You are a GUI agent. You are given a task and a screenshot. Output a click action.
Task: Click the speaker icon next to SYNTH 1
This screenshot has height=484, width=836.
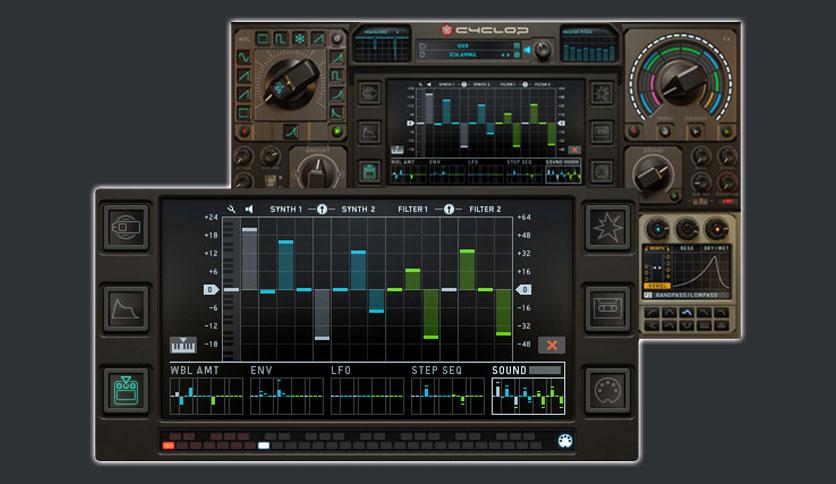[x=249, y=209]
